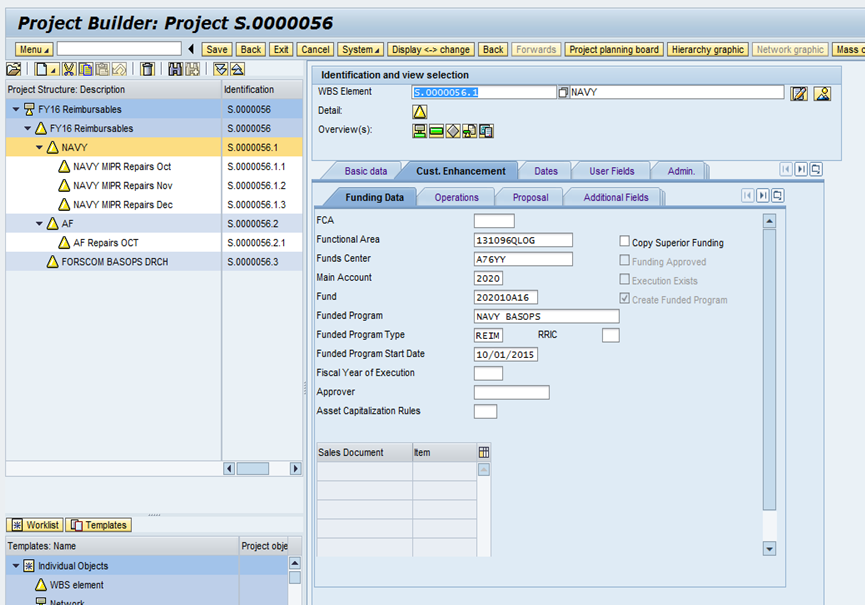This screenshot has width=865, height=605.
Task: Switch to the Basic data tab
Action: (x=365, y=171)
